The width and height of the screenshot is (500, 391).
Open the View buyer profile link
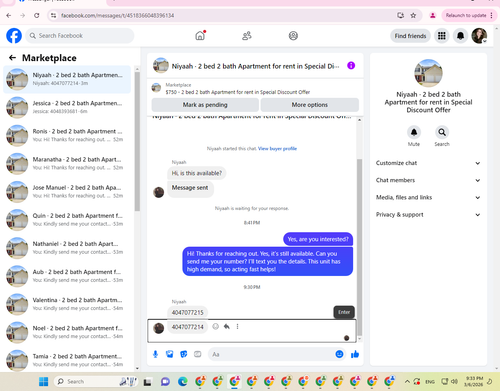pos(277,149)
